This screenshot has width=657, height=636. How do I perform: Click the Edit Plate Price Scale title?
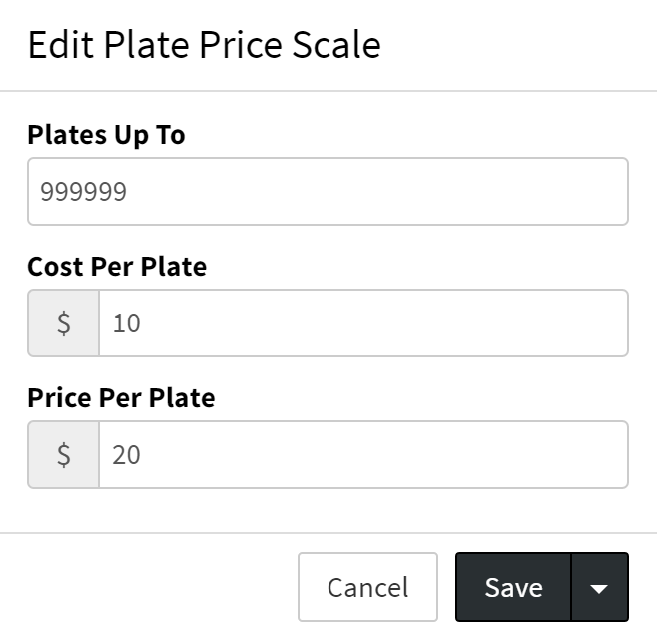point(204,45)
